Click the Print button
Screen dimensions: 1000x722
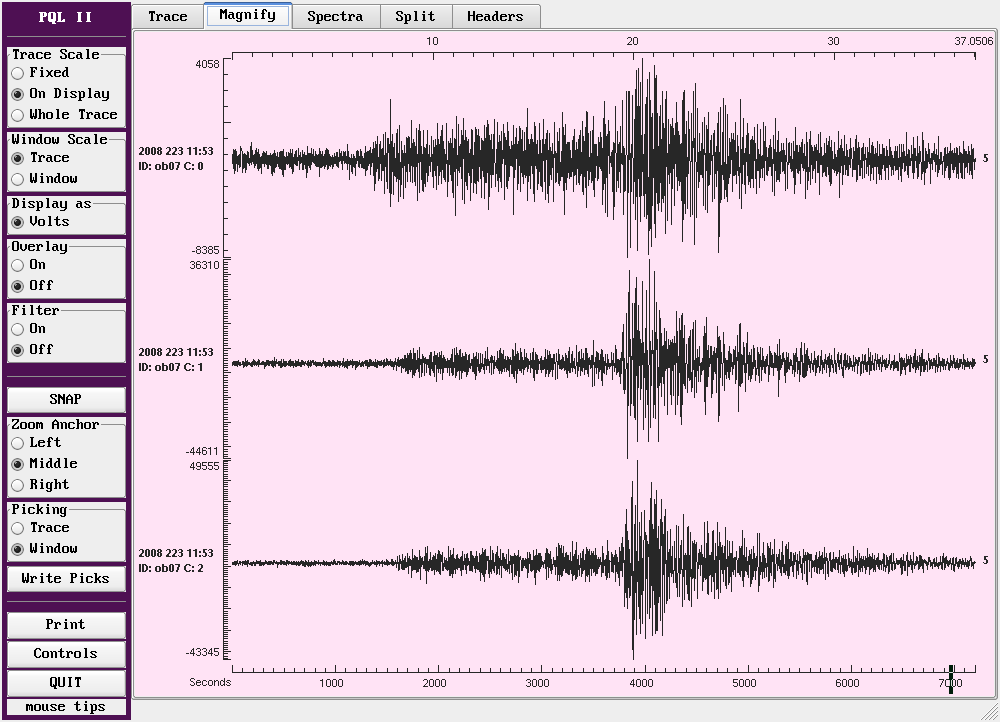(x=66, y=625)
